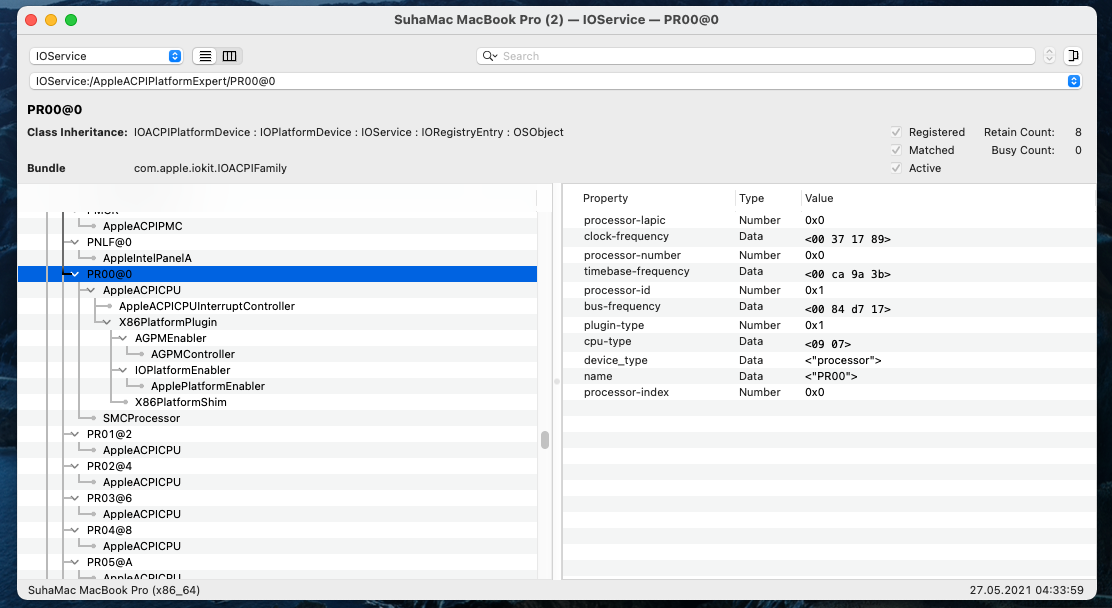Click the green full-screen window button
The height and width of the screenshot is (608, 1112).
click(71, 20)
